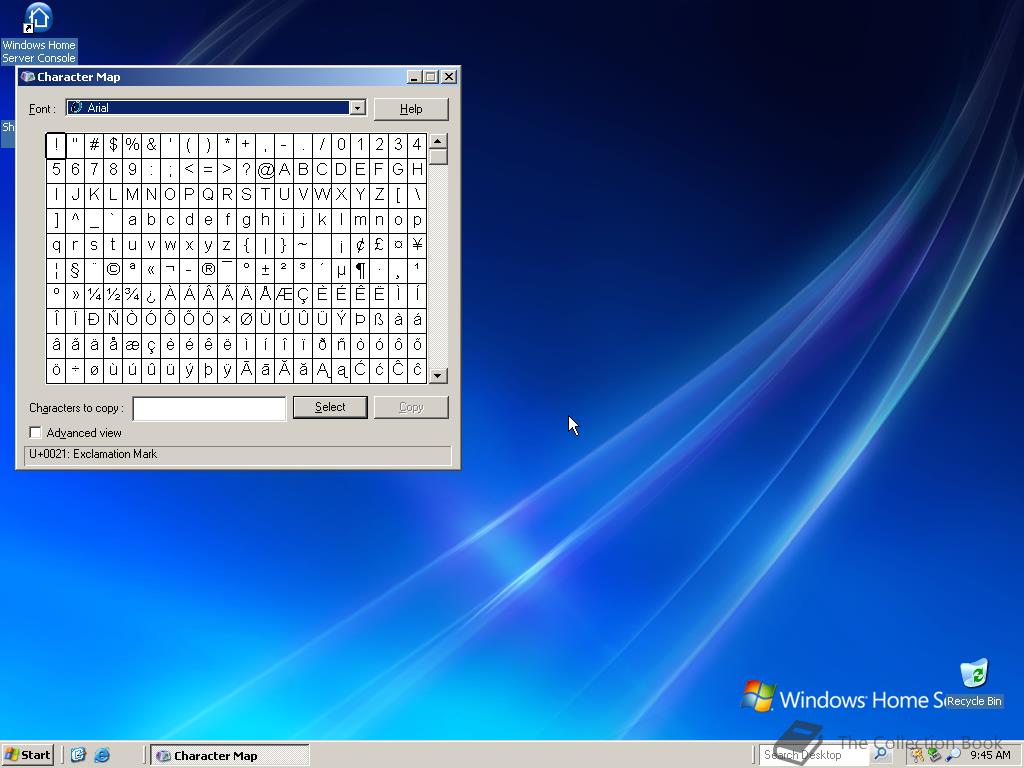Viewport: 1024px width, 768px height.
Task: Select the lowercase ð eth character
Action: (322, 345)
